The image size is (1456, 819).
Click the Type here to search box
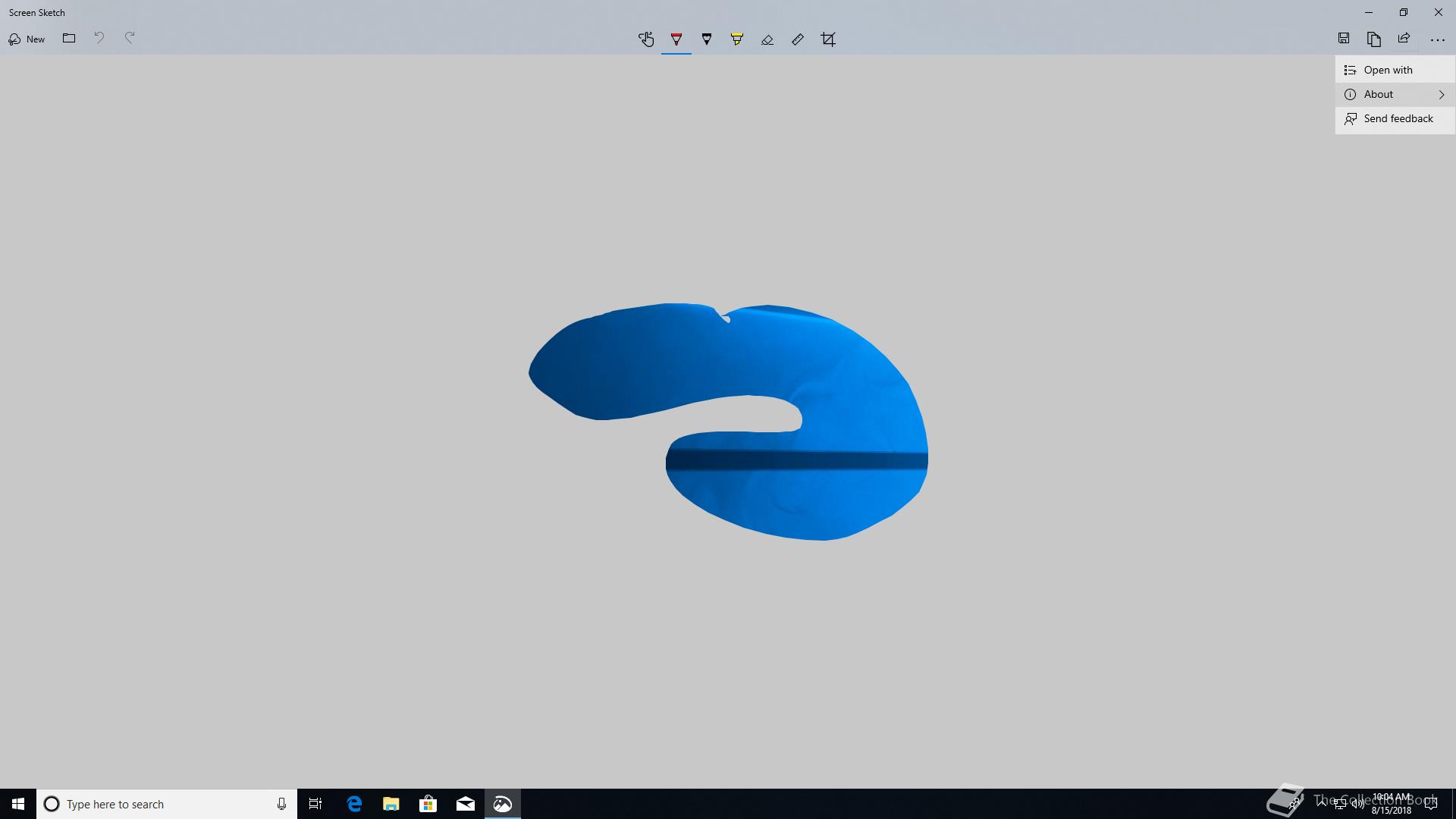click(167, 804)
